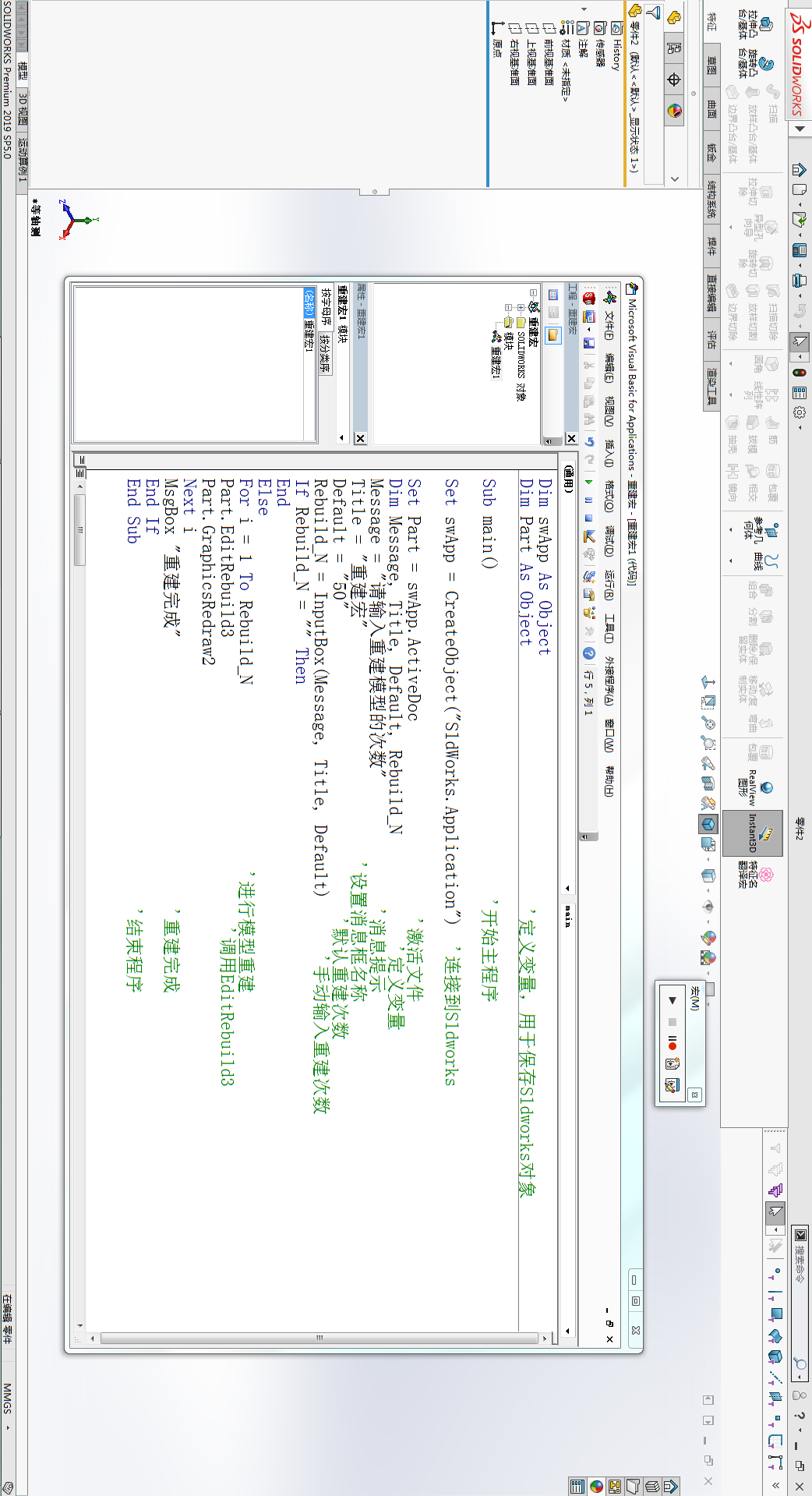Open VBA 编辑(E) menu

click(609, 368)
